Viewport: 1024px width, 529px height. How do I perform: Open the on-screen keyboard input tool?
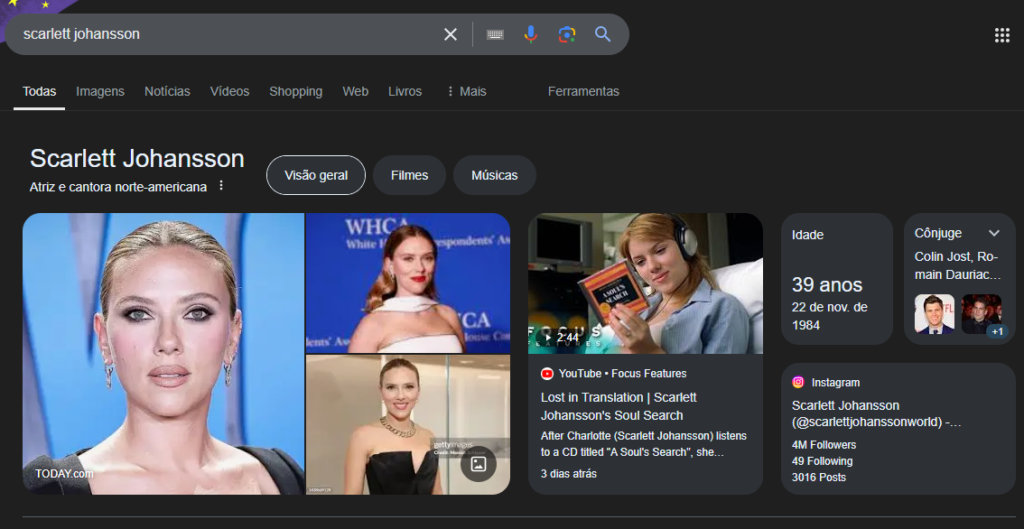click(495, 34)
